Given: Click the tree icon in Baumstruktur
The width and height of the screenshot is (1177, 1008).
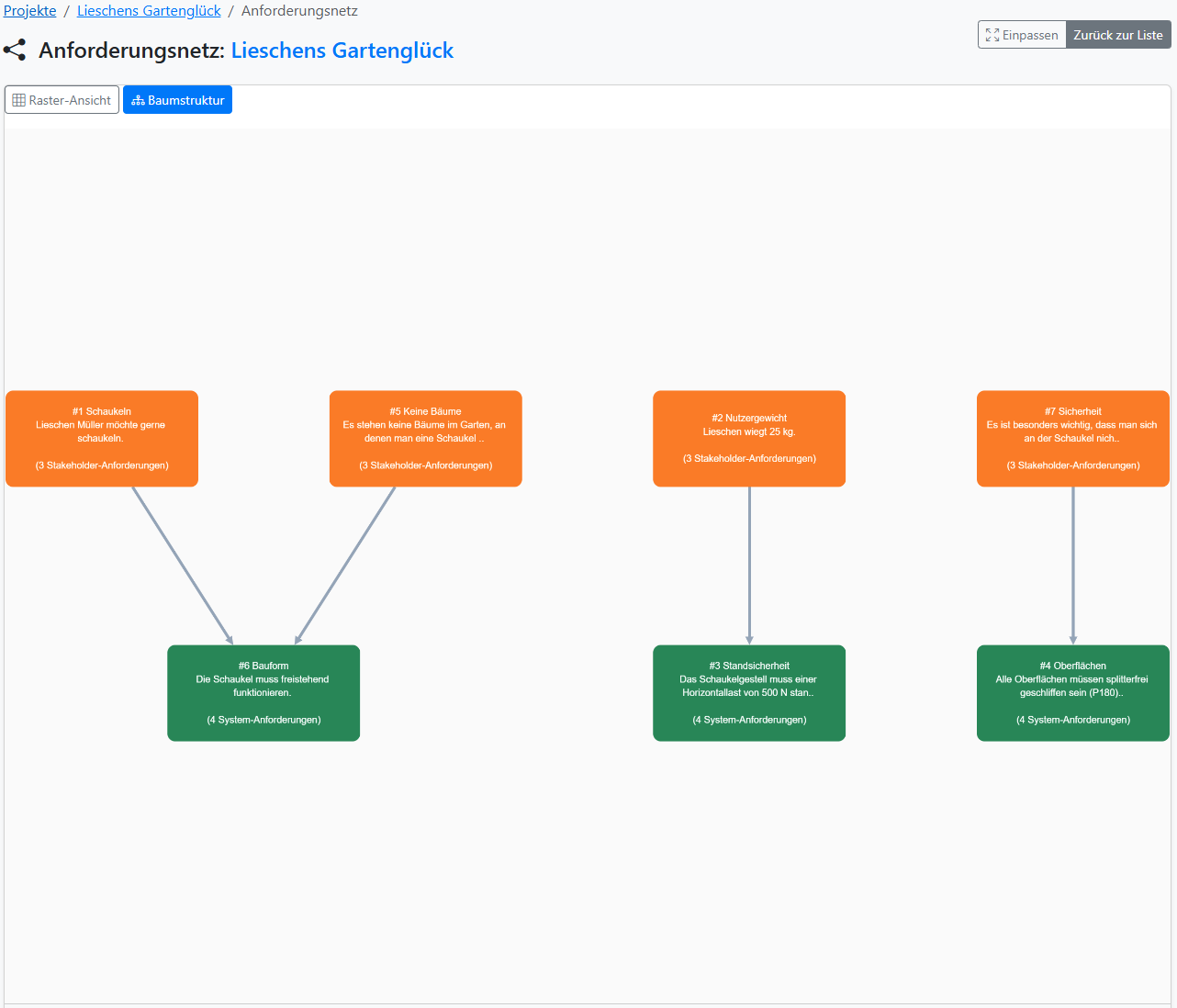Looking at the screenshot, I should click(138, 100).
